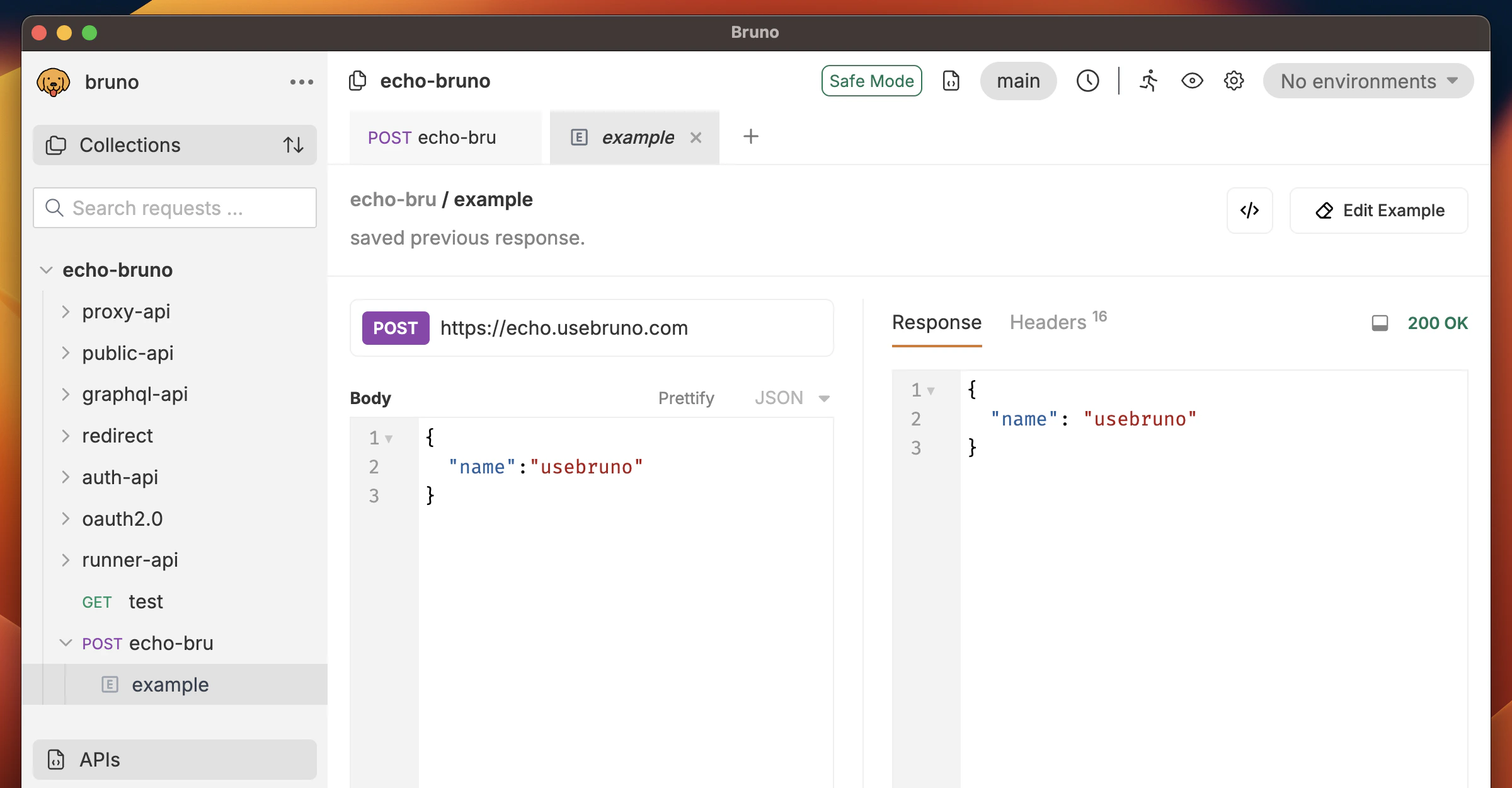
Task: Open the No environments dropdown
Action: [1368, 81]
